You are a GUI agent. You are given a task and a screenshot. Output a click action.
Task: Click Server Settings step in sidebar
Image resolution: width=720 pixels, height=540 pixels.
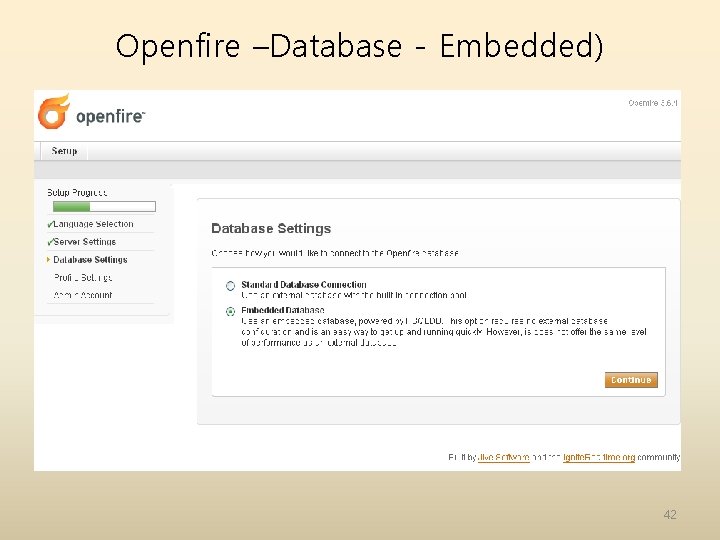pos(84,242)
